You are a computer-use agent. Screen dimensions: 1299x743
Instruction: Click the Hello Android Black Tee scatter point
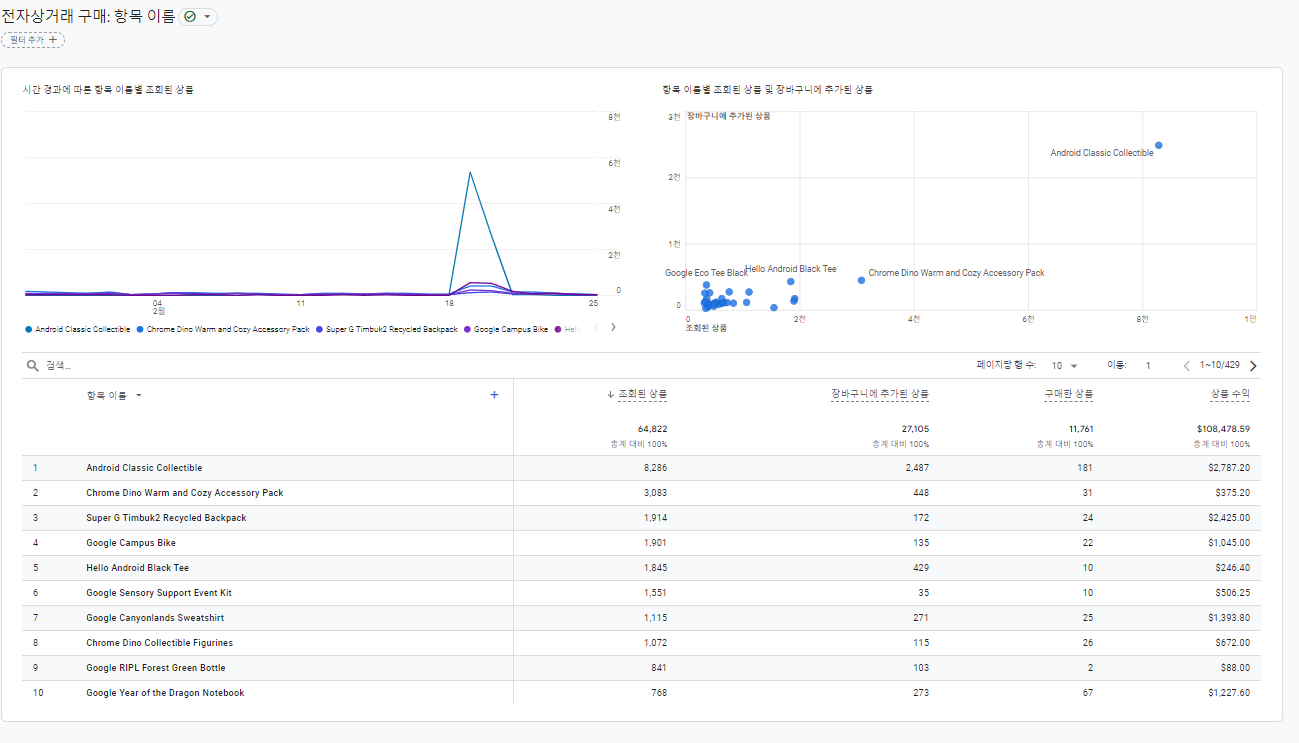pos(790,282)
